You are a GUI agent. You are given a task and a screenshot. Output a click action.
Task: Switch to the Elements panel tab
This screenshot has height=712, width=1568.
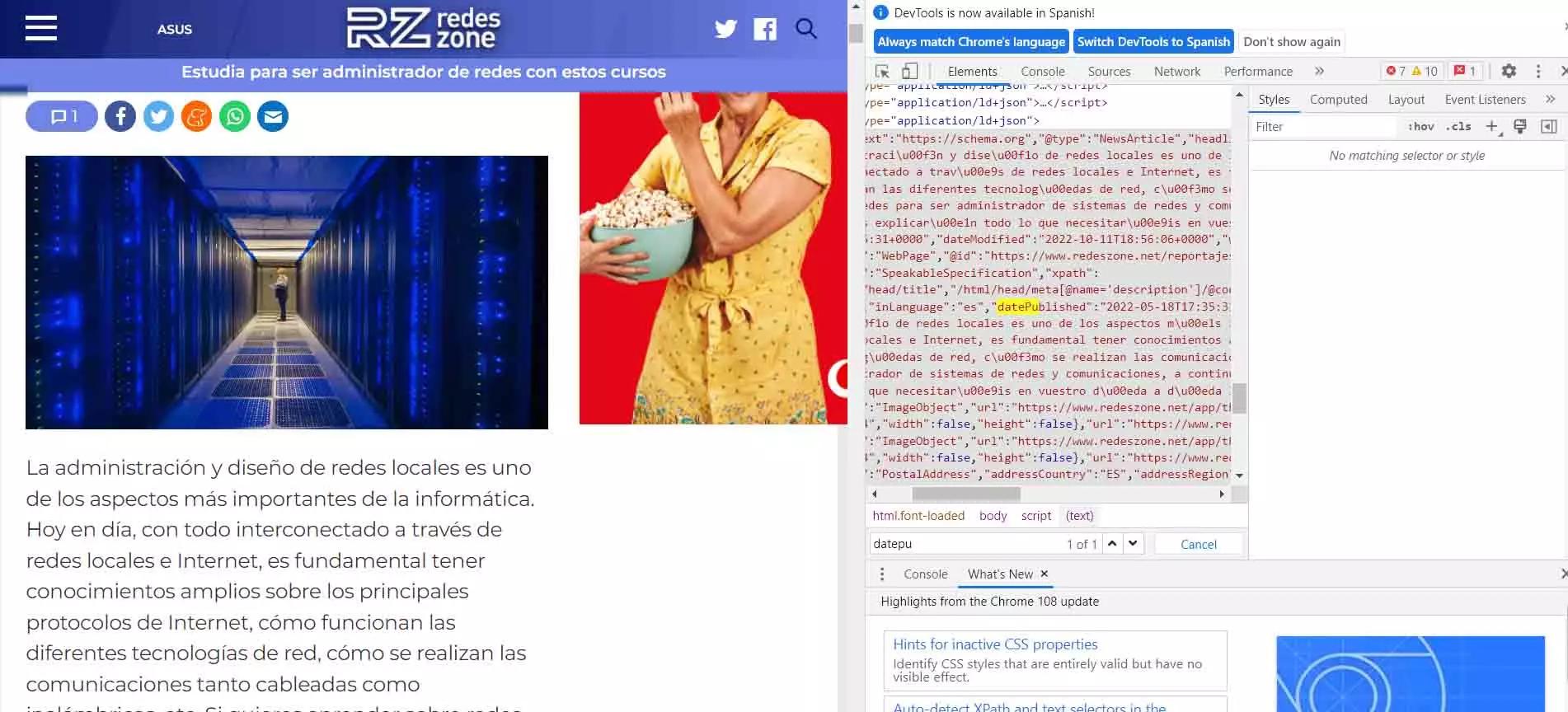[x=972, y=71]
